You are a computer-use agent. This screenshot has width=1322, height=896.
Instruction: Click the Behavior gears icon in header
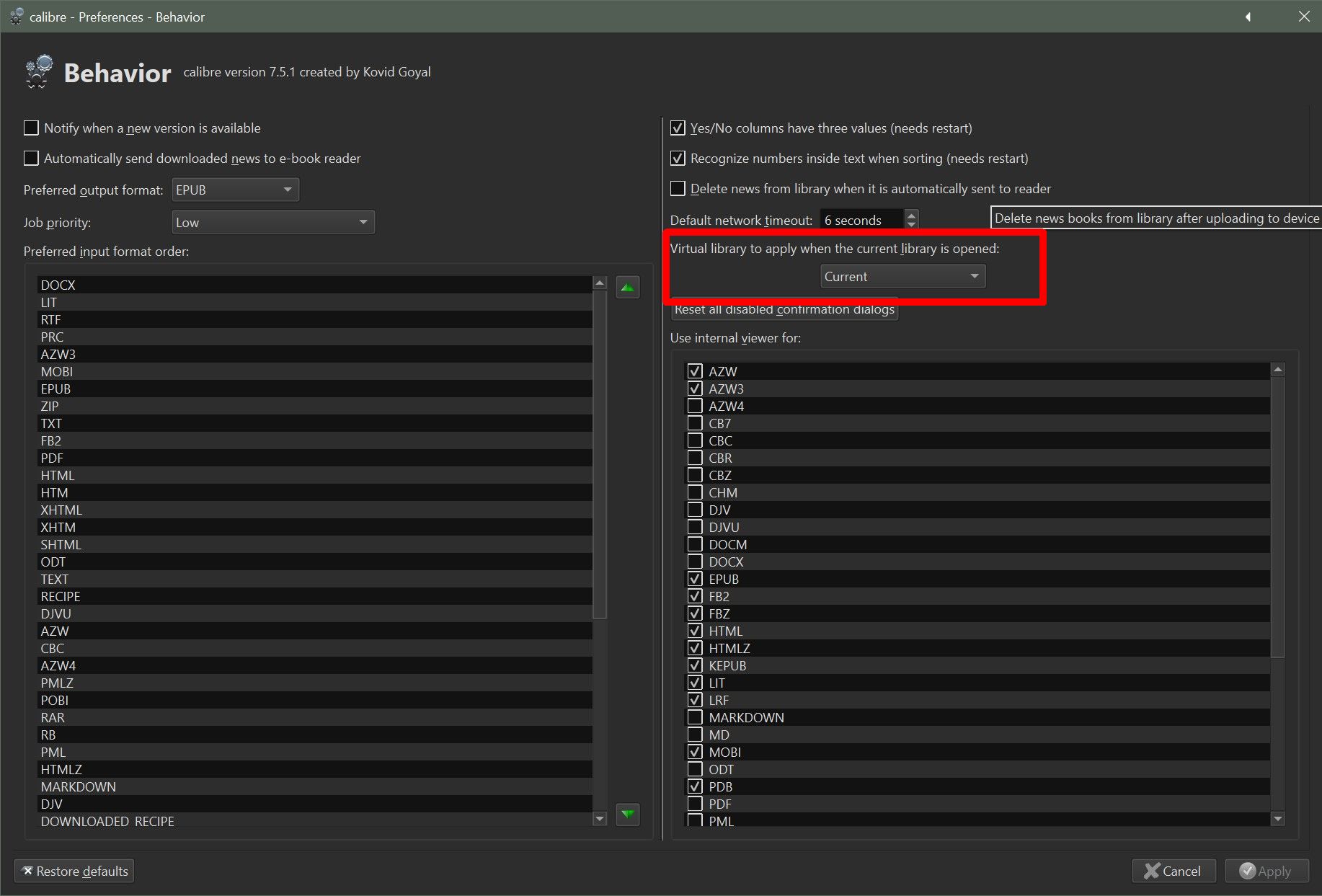39,72
